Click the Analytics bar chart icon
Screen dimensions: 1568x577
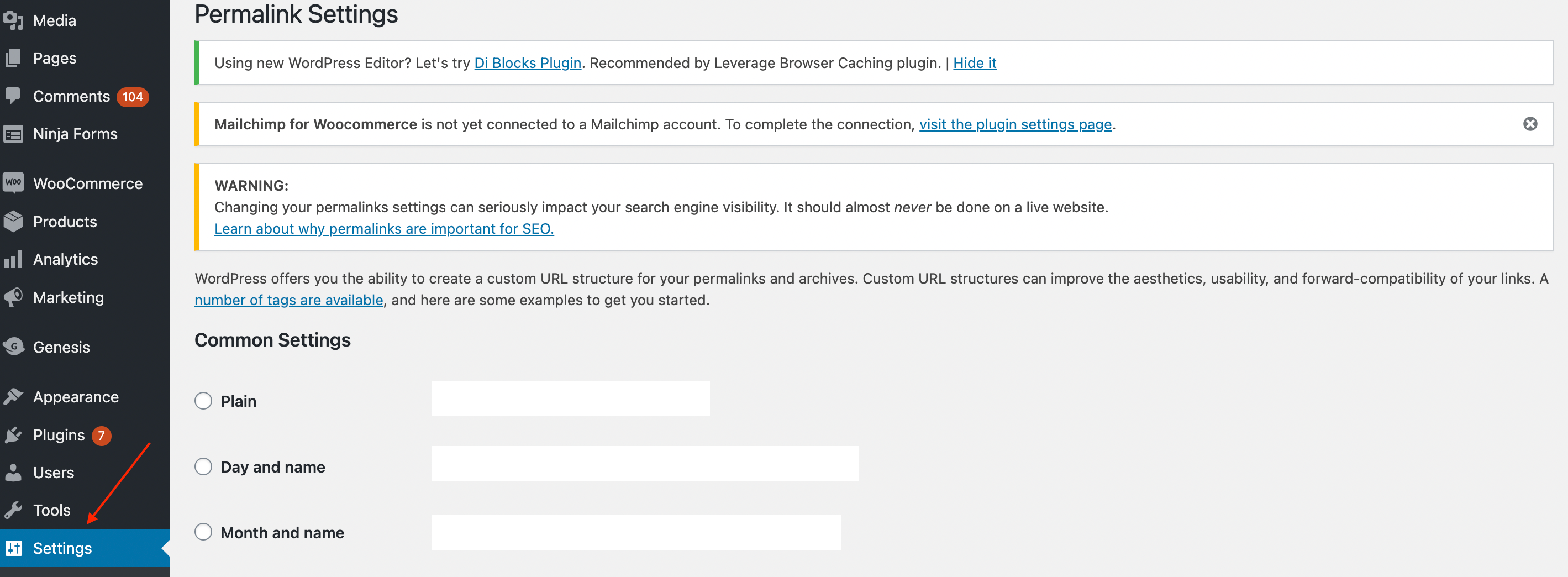click(13, 259)
